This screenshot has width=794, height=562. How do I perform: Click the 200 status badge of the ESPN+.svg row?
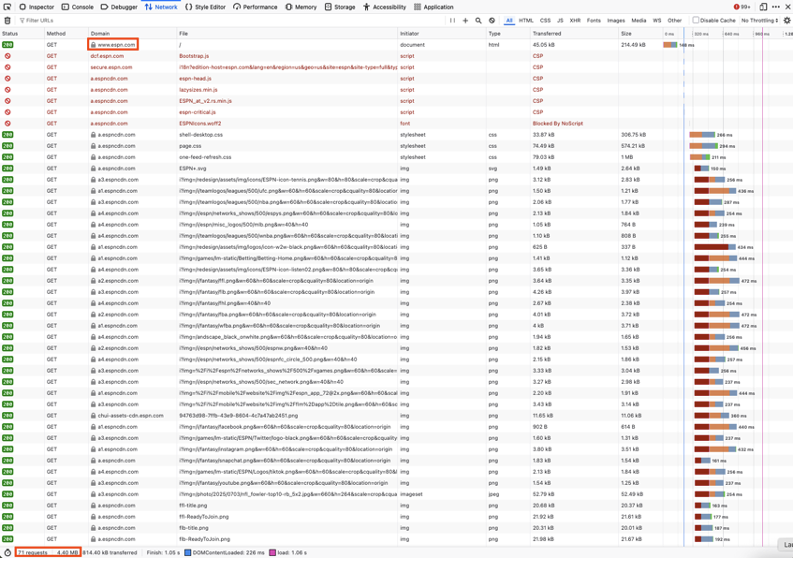(x=8, y=169)
